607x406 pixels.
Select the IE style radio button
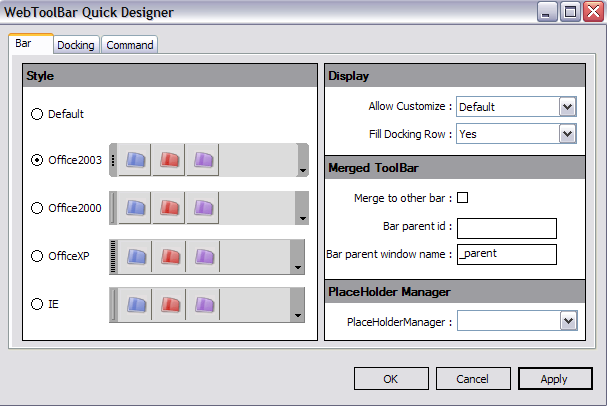[x=38, y=304]
